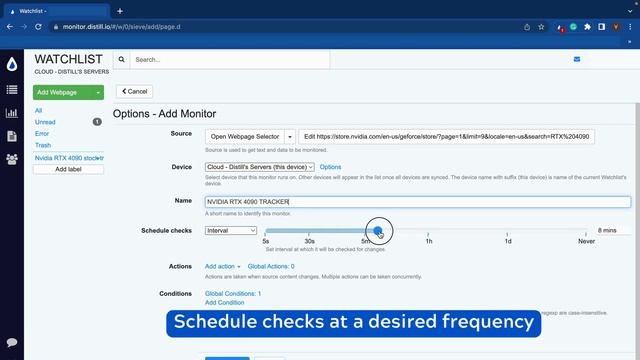Open the Interval schedule type dropdown

coord(231,231)
